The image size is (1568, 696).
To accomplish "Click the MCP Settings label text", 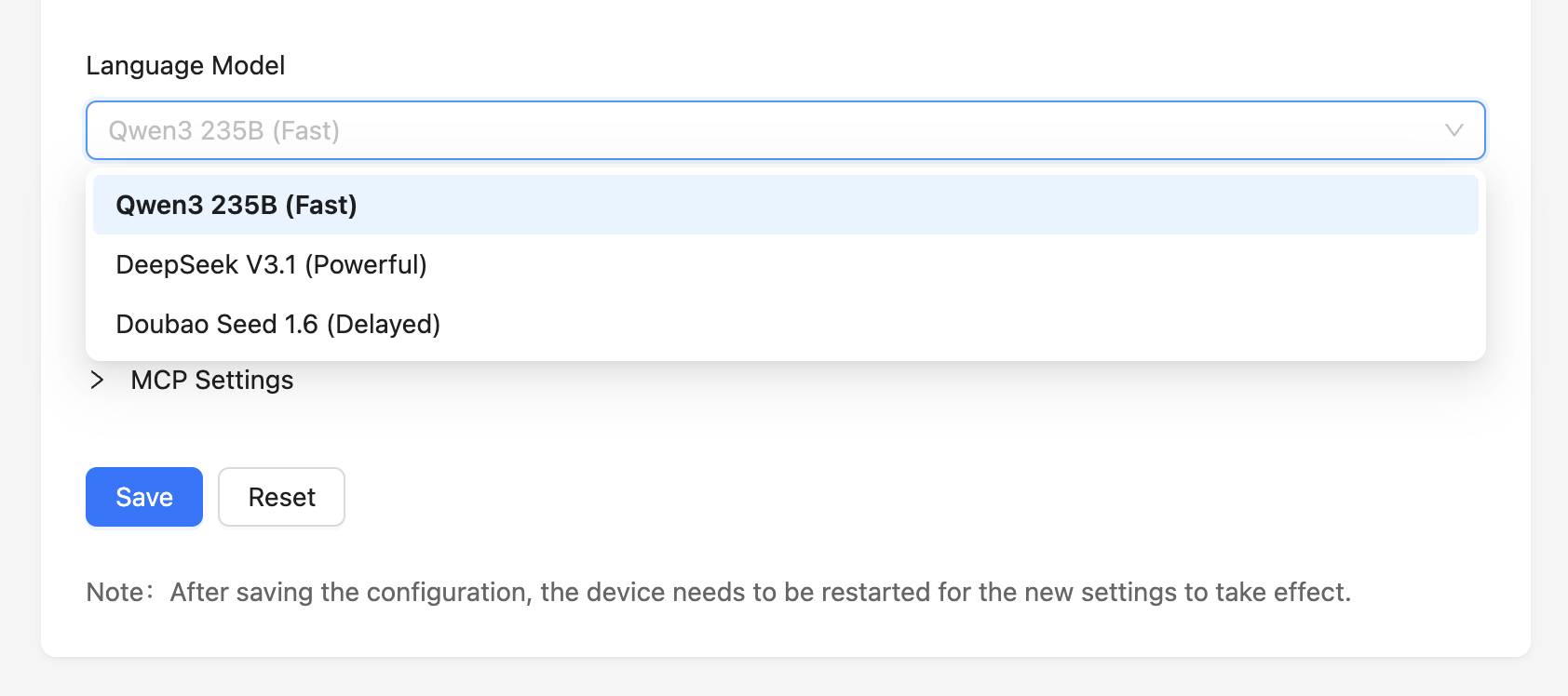I will (x=211, y=380).
